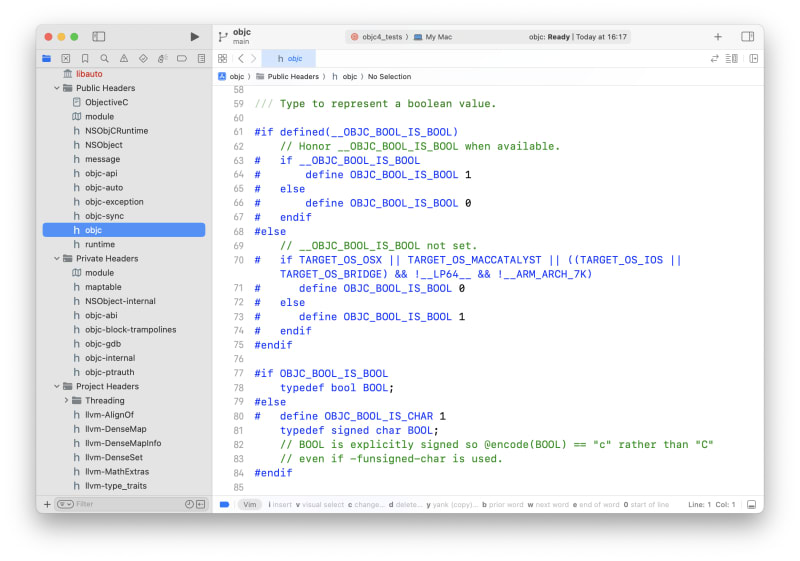Select the objc4_tests scheme
The width and height of the screenshot is (800, 561).
(x=376, y=37)
